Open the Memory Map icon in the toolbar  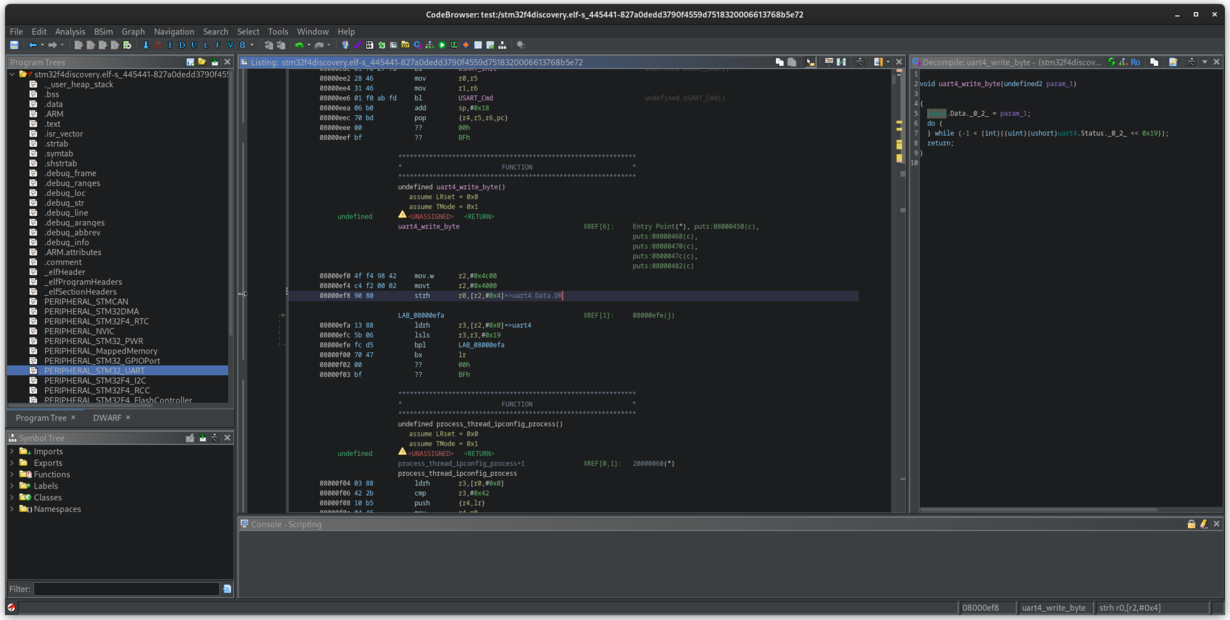[x=369, y=45]
